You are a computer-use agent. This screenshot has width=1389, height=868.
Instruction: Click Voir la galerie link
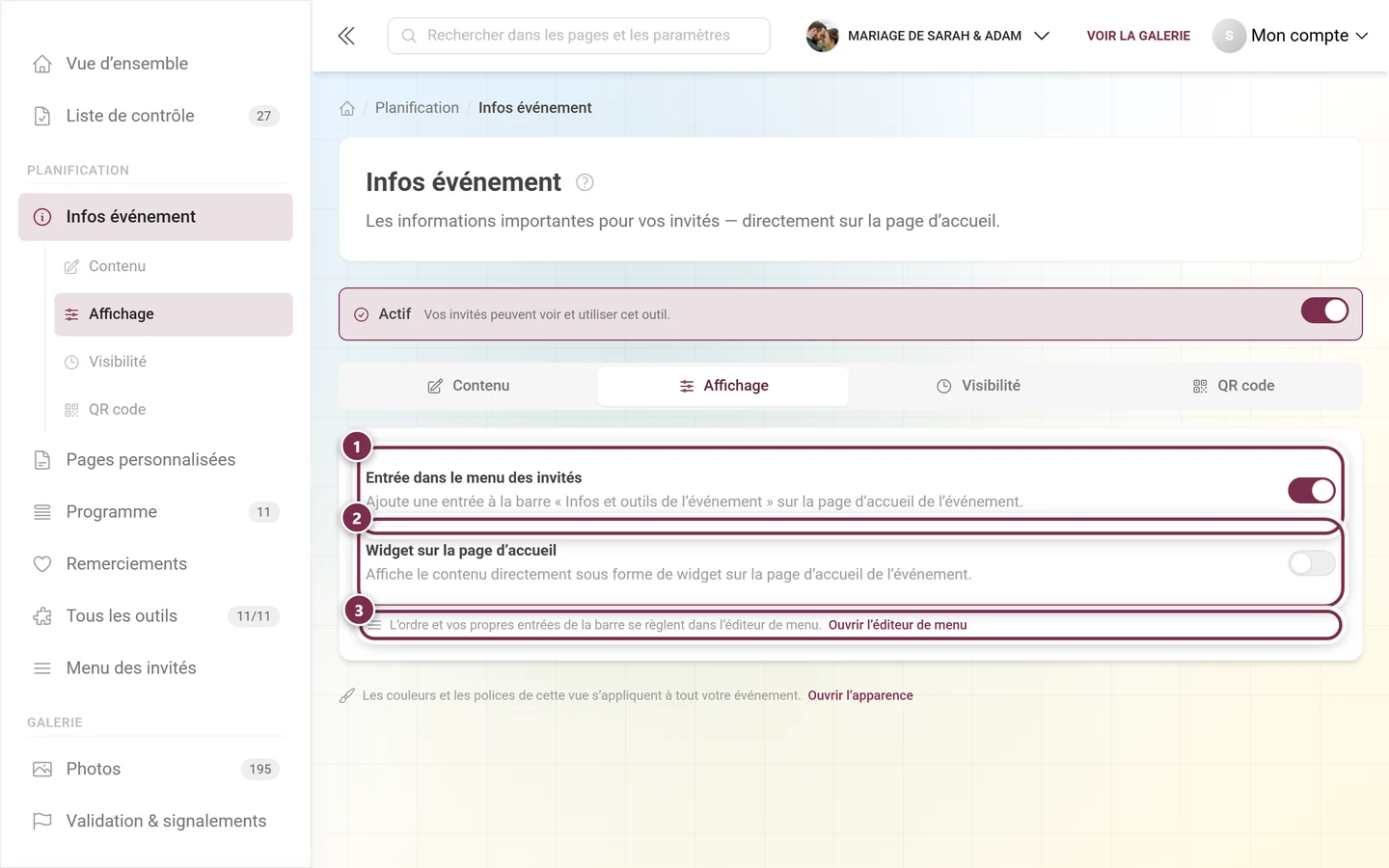coord(1138,36)
